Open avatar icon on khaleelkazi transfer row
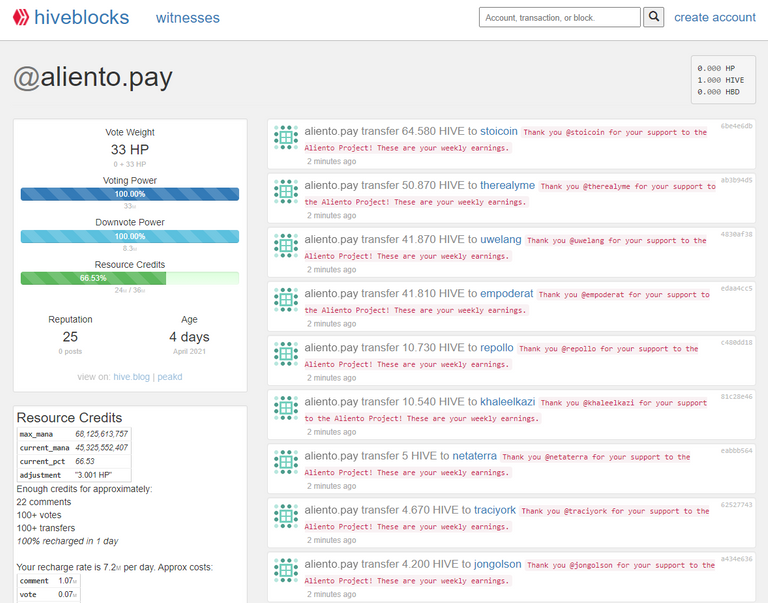Image resolution: width=768 pixels, height=603 pixels. [x=286, y=408]
